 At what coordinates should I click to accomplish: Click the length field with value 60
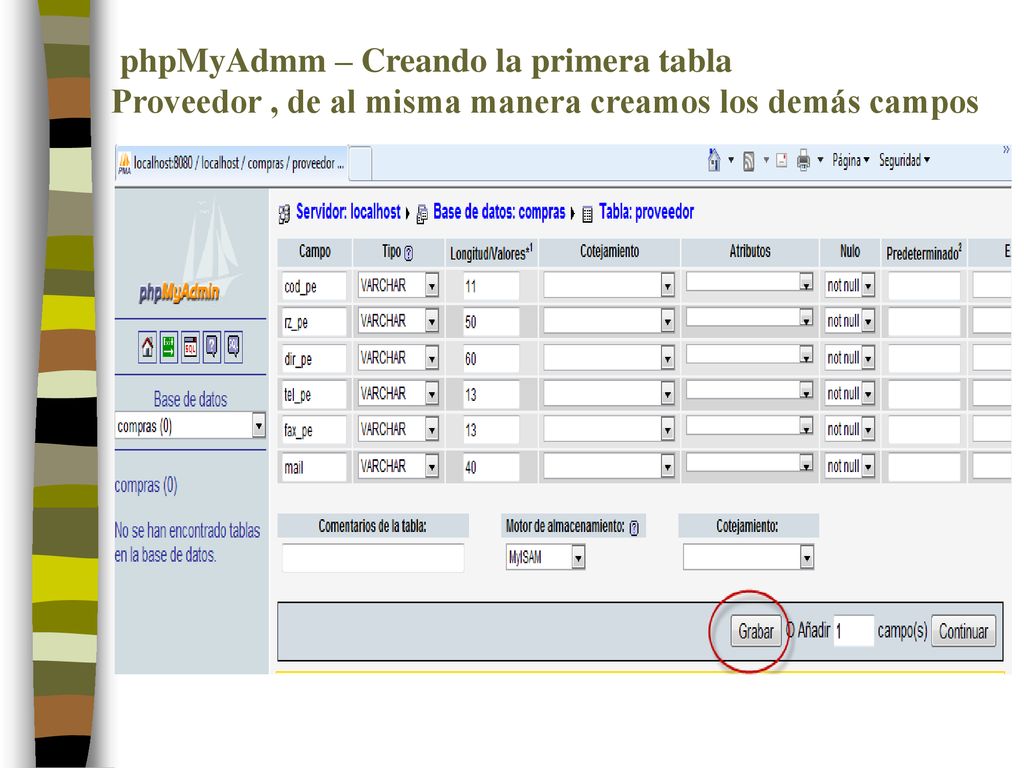[x=490, y=359]
